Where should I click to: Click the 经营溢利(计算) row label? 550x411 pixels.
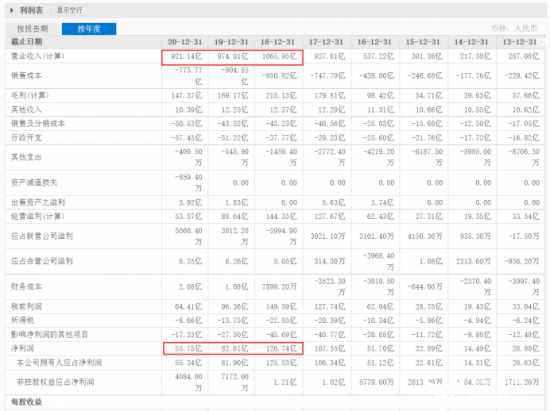coord(38,216)
